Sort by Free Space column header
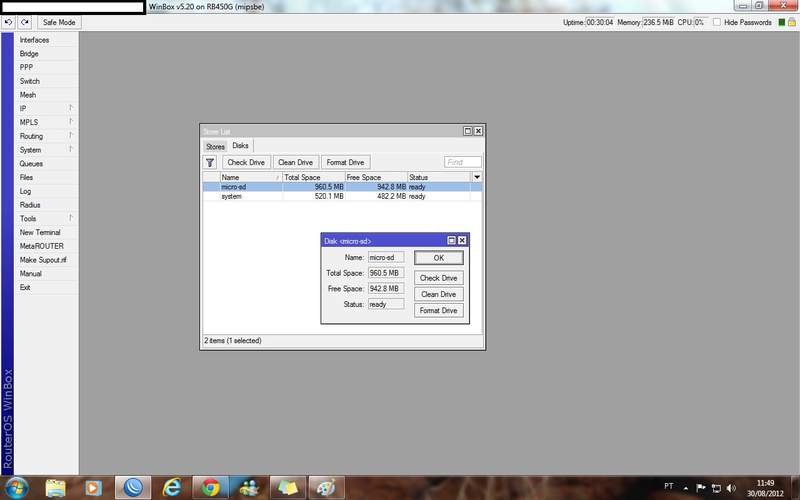The width and height of the screenshot is (800, 500). (376, 177)
